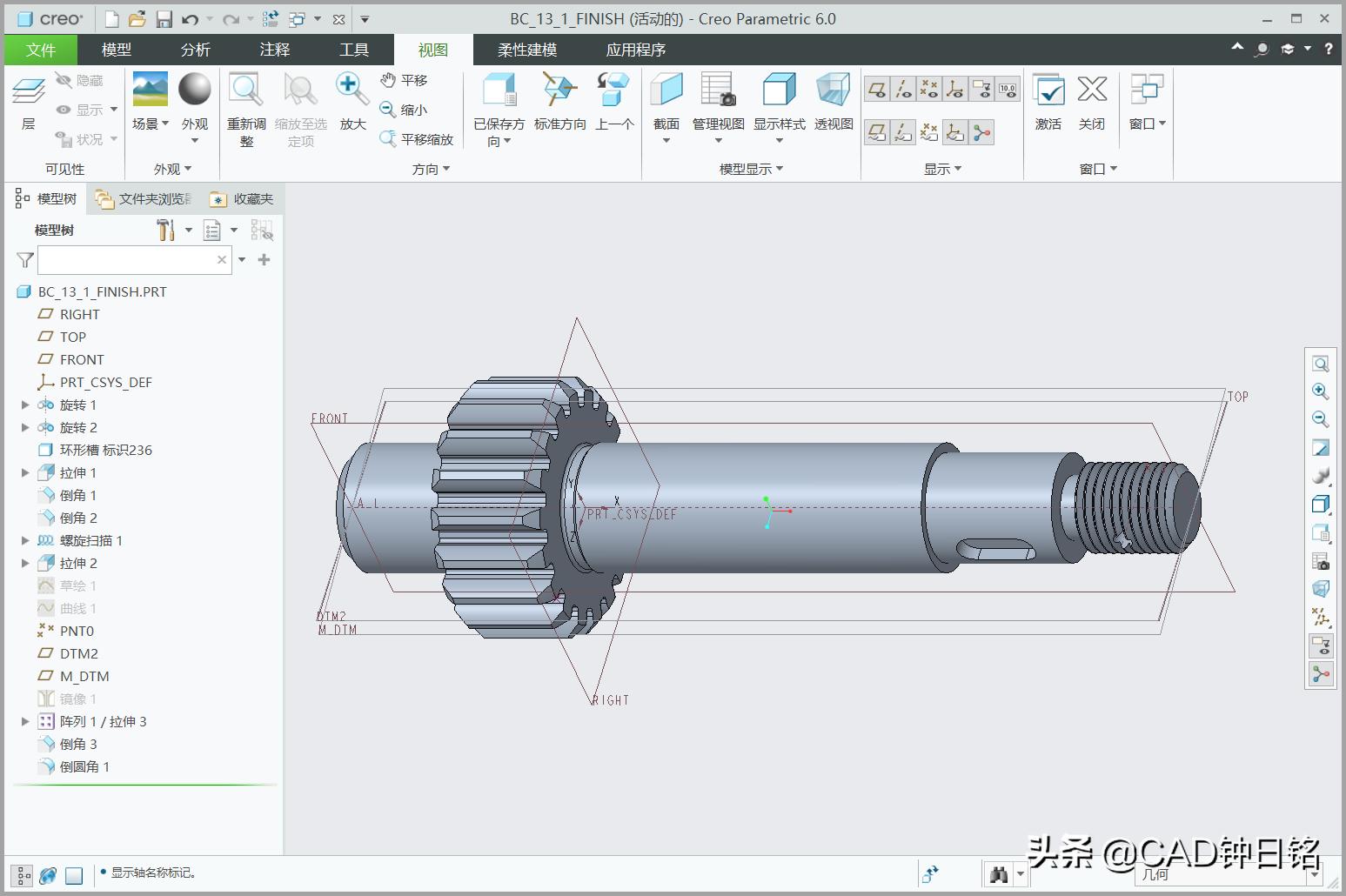The height and width of the screenshot is (896, 1346).
Task: Click the model tree filter search field
Action: coord(131,259)
